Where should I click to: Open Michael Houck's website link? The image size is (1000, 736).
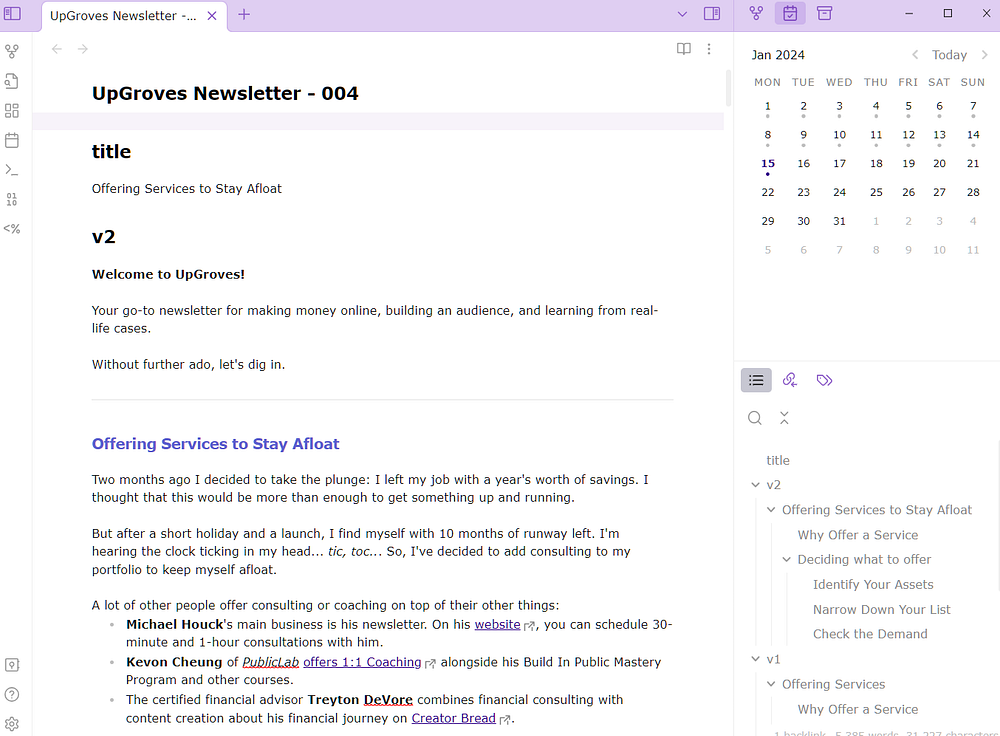[497, 624]
